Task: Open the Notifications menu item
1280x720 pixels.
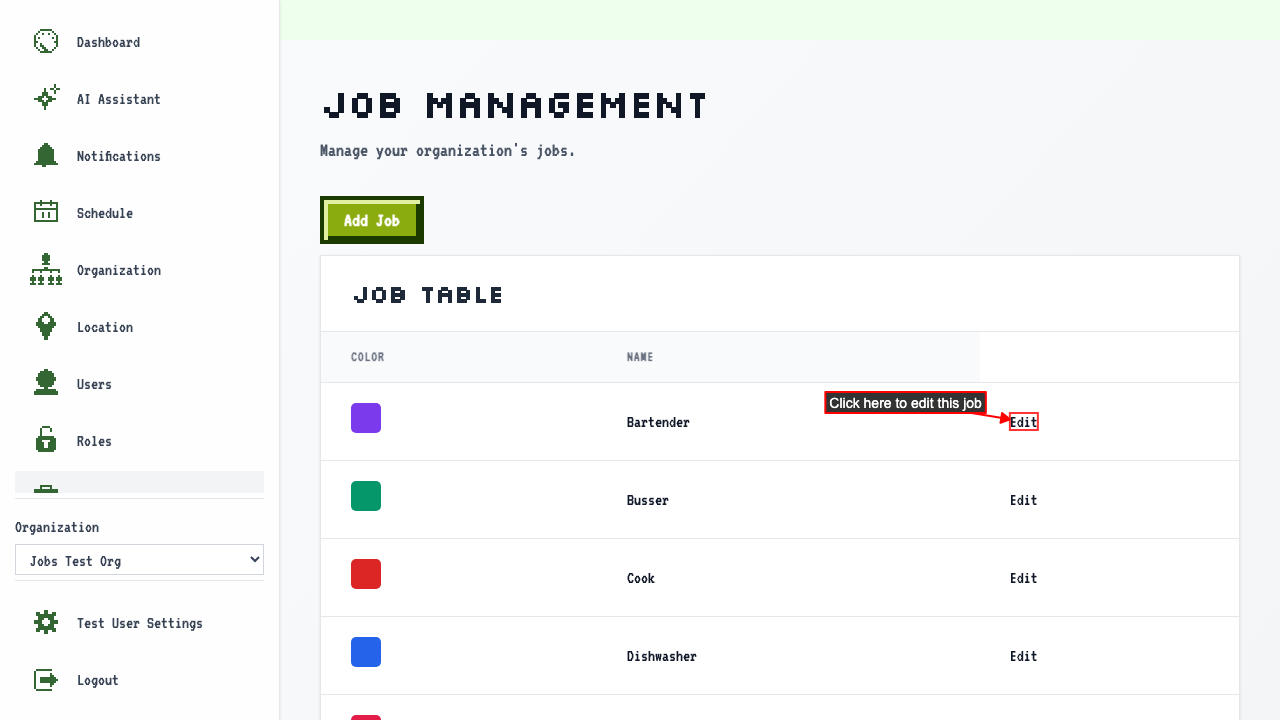Action: 118,156
